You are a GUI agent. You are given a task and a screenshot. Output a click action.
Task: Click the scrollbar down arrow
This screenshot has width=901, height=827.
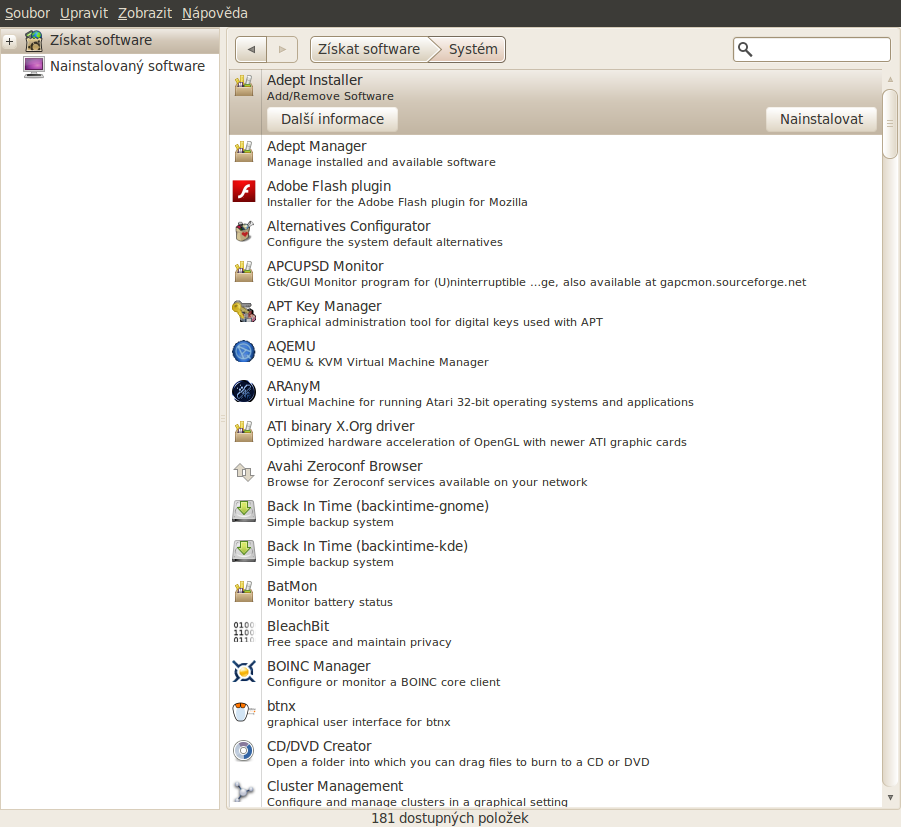(890, 797)
